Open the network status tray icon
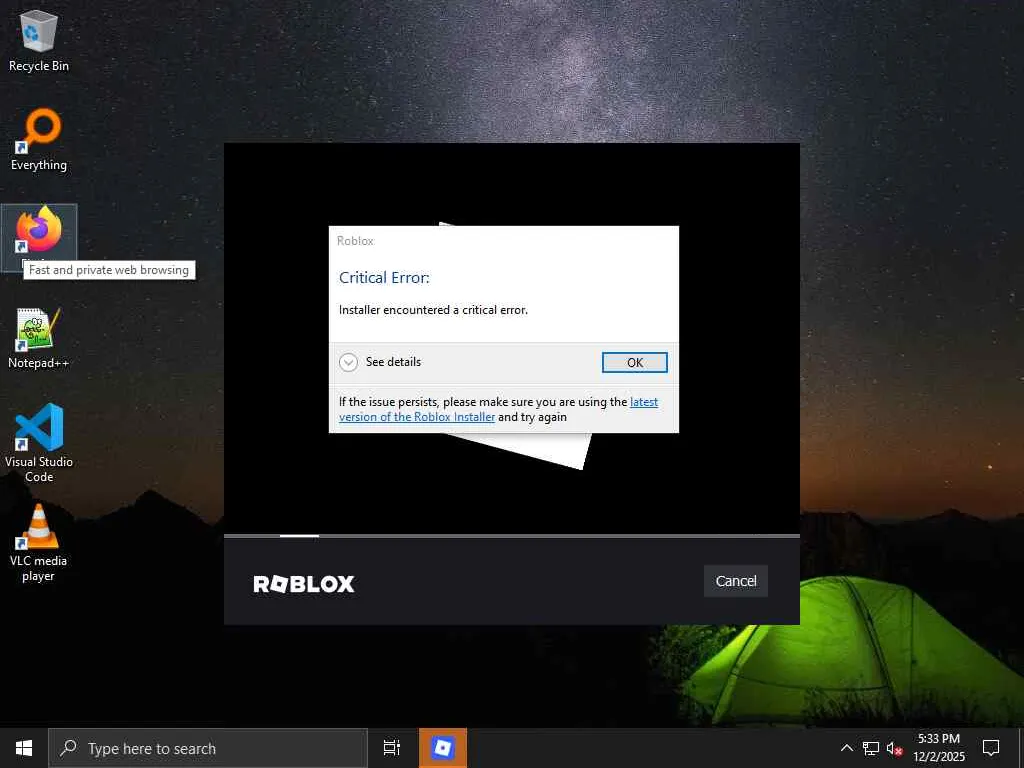 (871, 748)
